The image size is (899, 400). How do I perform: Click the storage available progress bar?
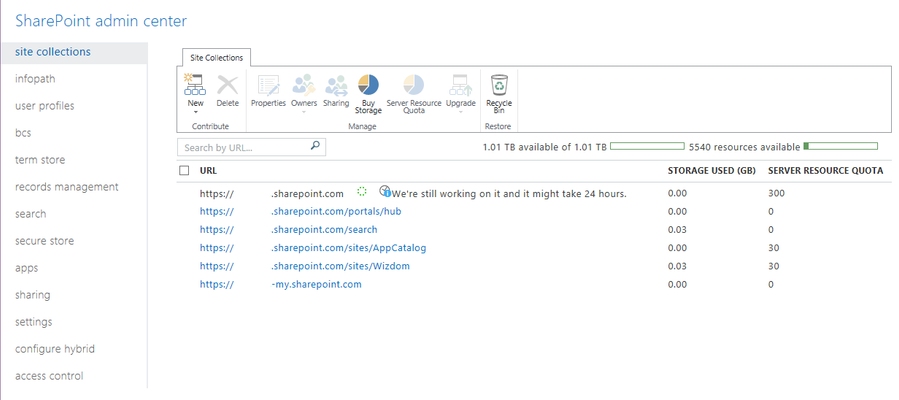point(647,147)
